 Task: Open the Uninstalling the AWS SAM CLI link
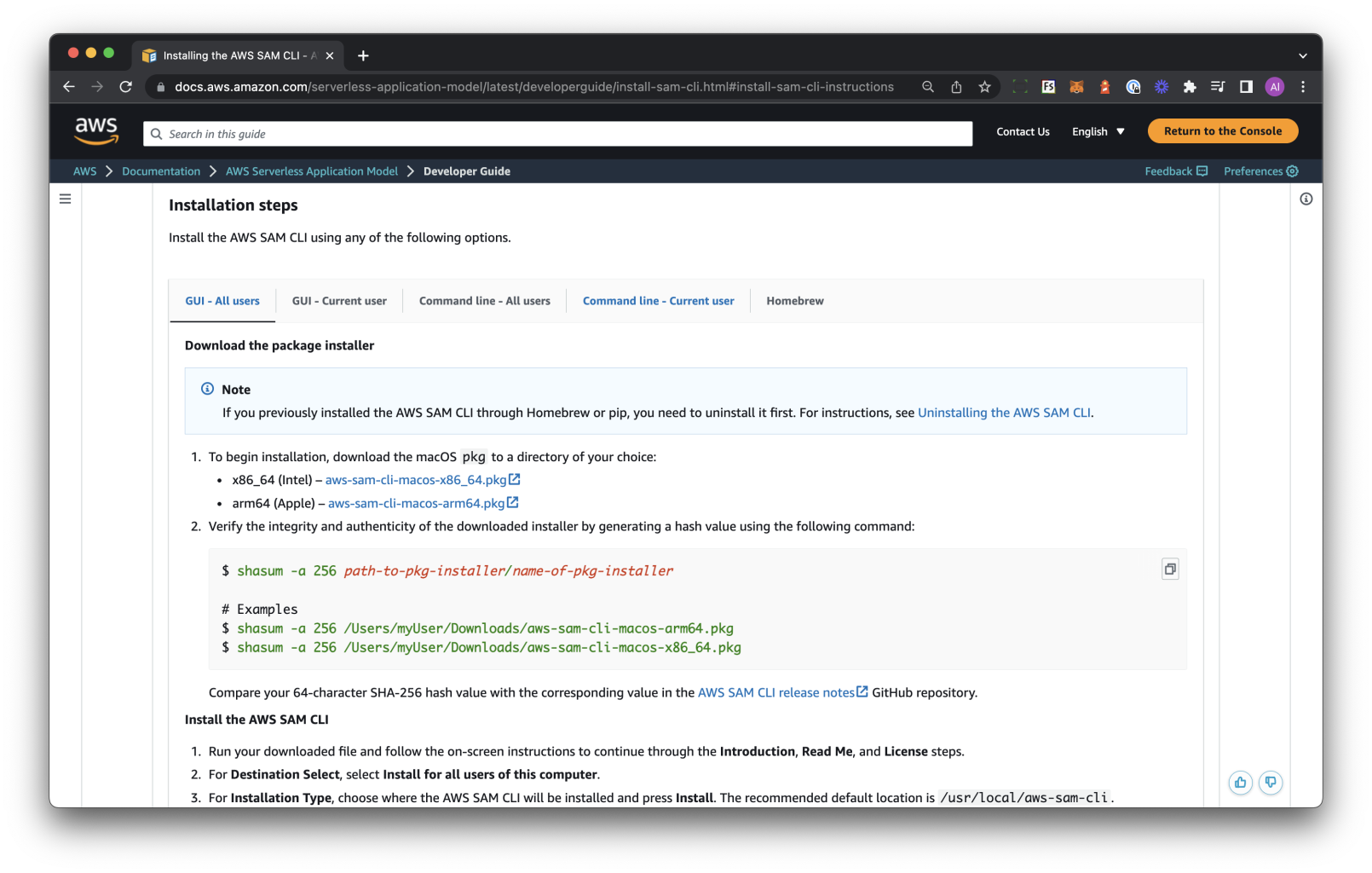[x=1004, y=412]
